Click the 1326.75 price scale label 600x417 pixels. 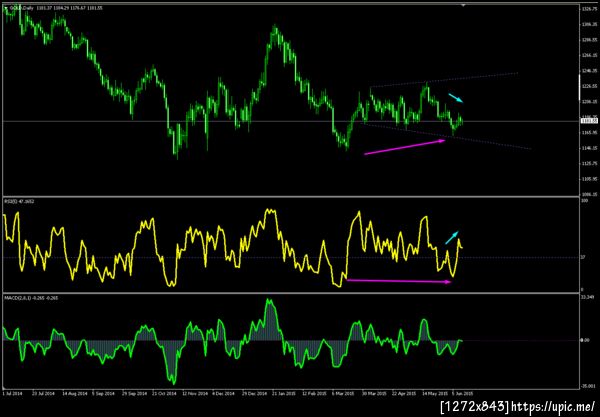point(589,8)
